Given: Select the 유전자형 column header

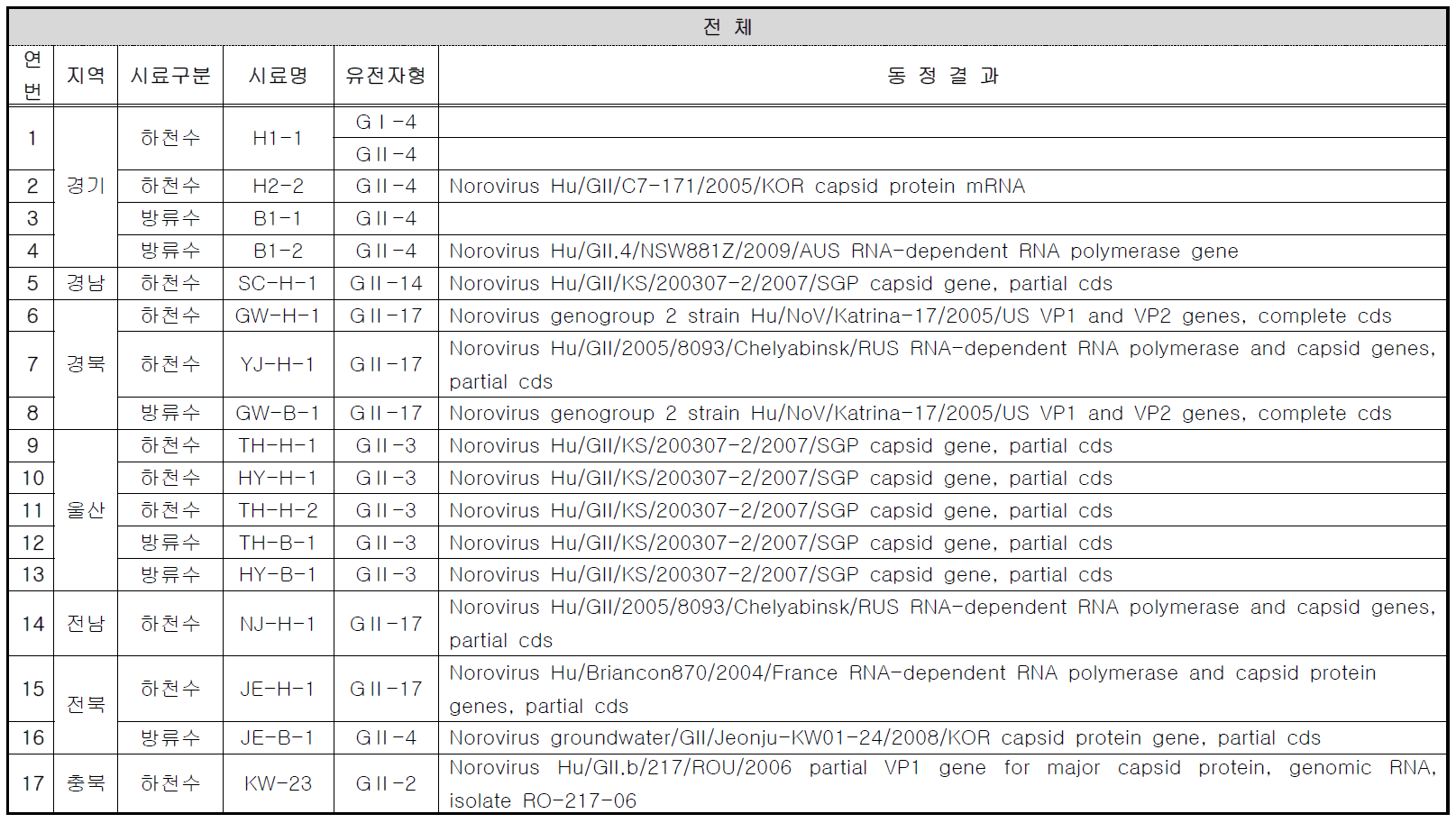Looking at the screenshot, I should tap(386, 75).
